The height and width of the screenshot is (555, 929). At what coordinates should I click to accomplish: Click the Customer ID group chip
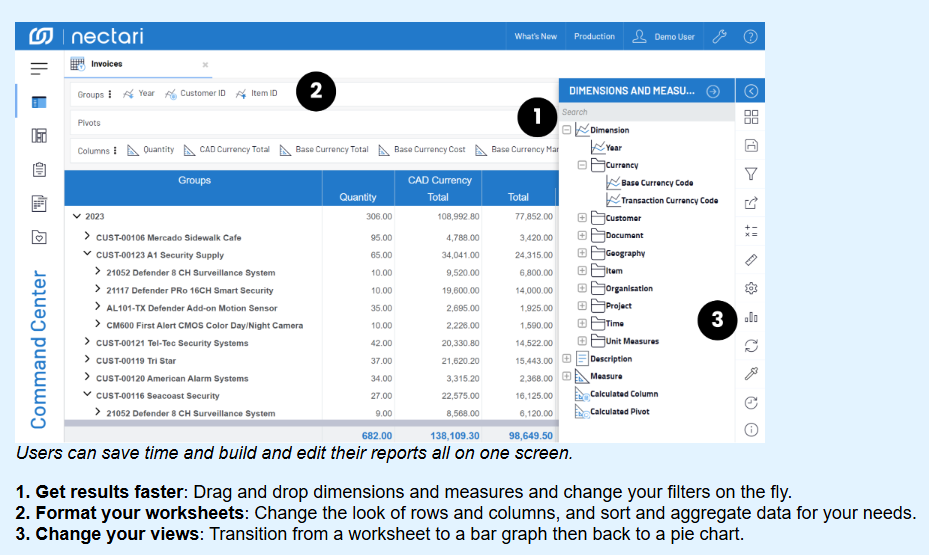(x=195, y=94)
